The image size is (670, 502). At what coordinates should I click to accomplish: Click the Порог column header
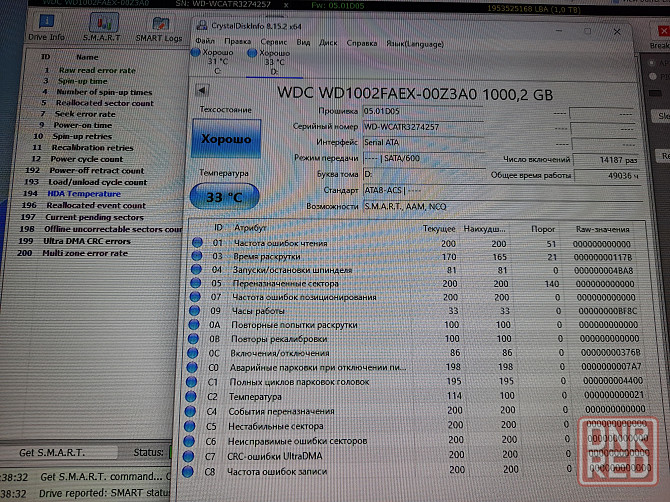pyautogui.click(x=543, y=229)
